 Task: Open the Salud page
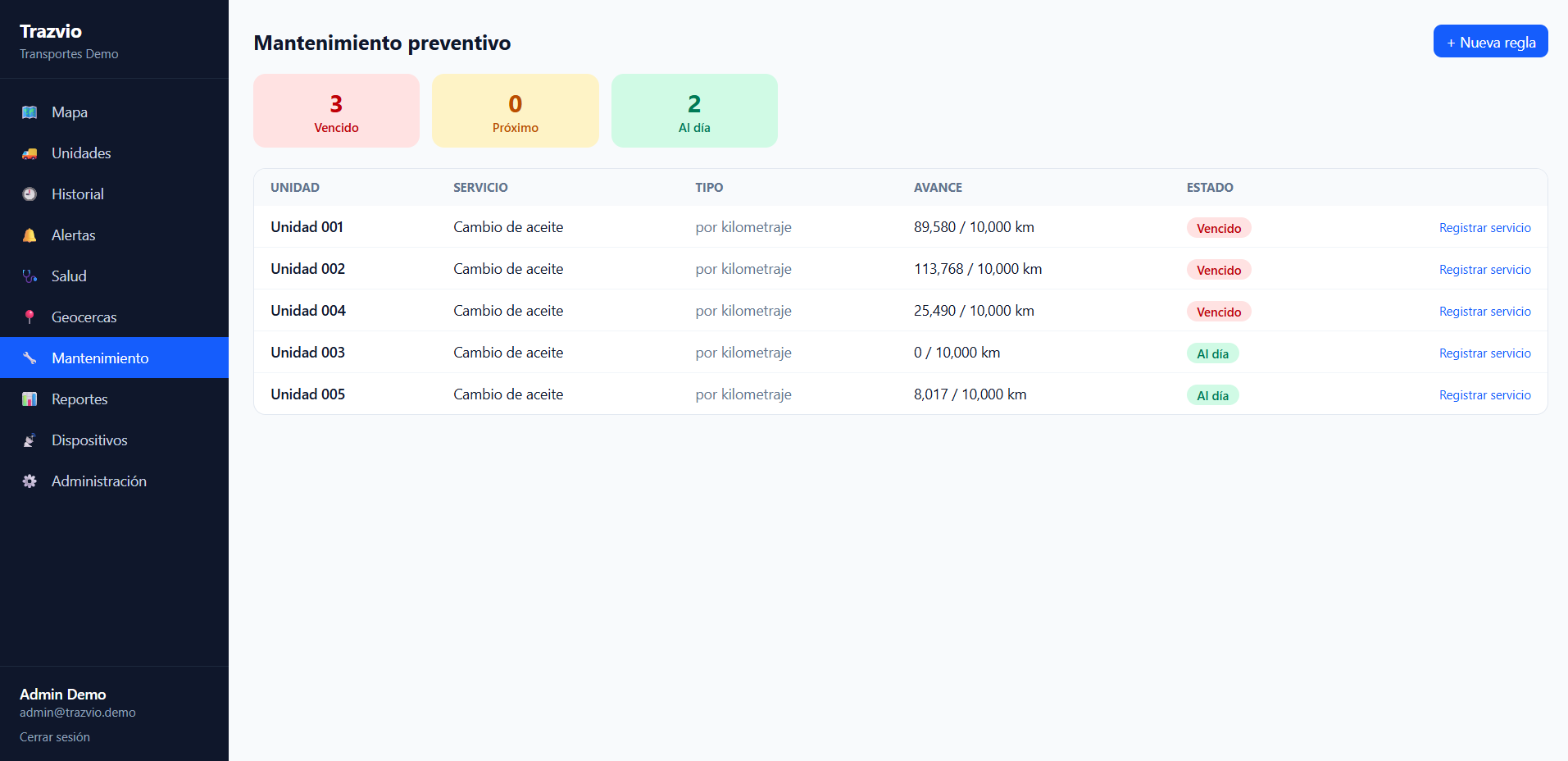pyautogui.click(x=114, y=276)
